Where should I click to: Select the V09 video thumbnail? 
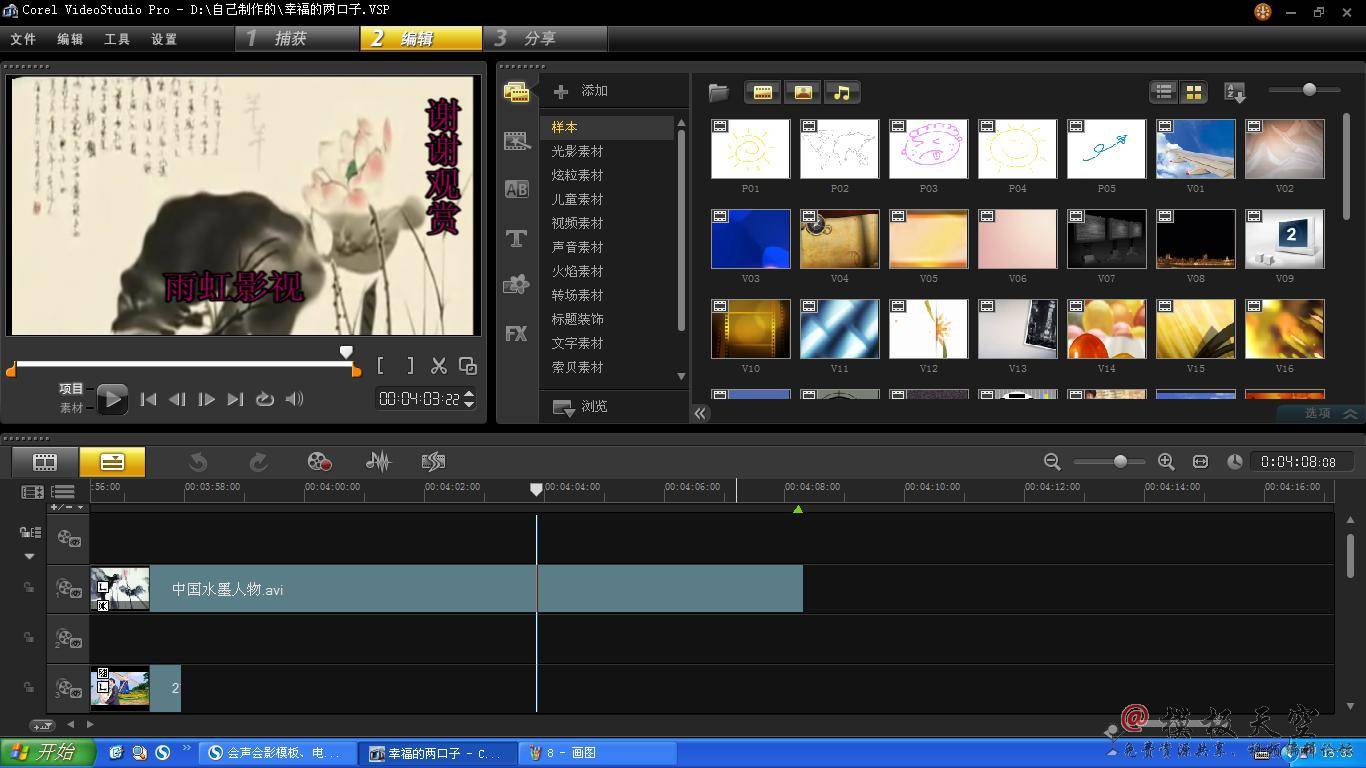click(x=1284, y=239)
